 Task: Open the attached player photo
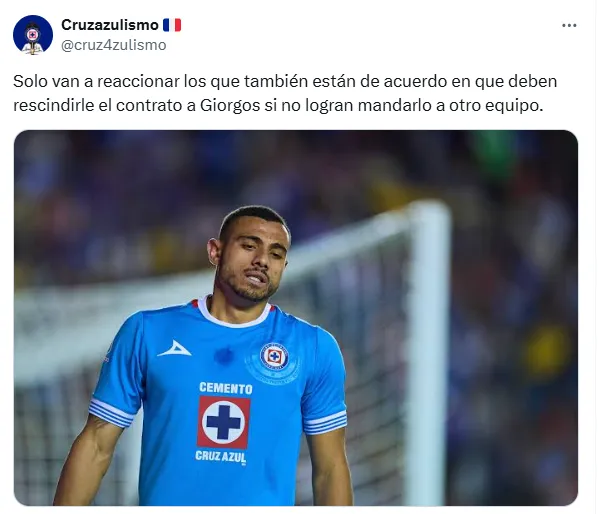(296, 318)
